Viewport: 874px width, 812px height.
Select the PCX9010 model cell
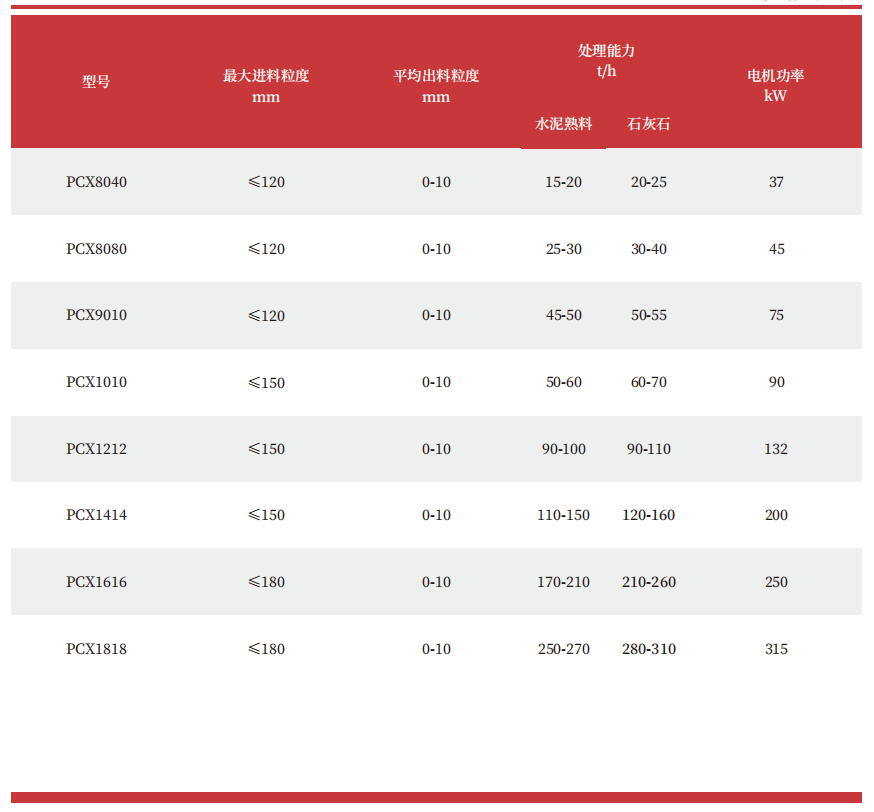click(x=97, y=315)
